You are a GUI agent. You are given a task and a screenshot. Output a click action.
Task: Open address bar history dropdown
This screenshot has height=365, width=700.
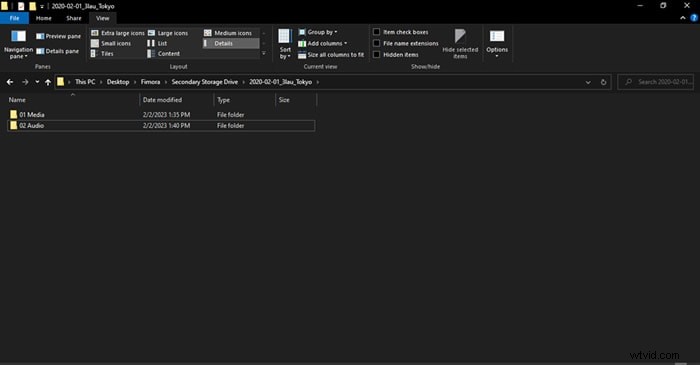(588, 82)
